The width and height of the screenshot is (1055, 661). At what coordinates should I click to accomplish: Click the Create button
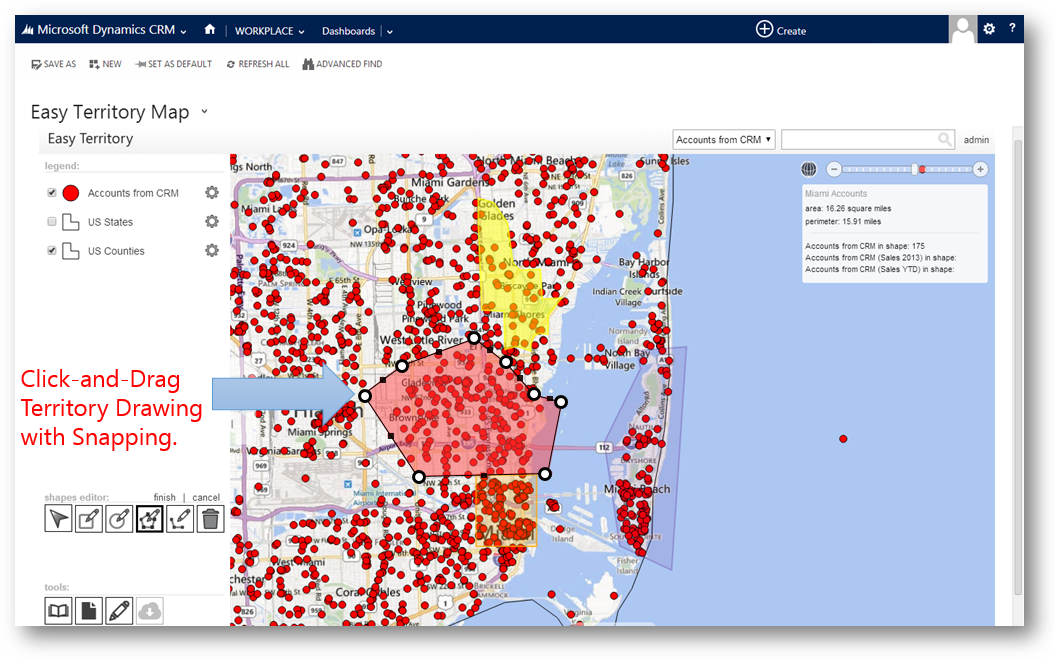click(781, 30)
